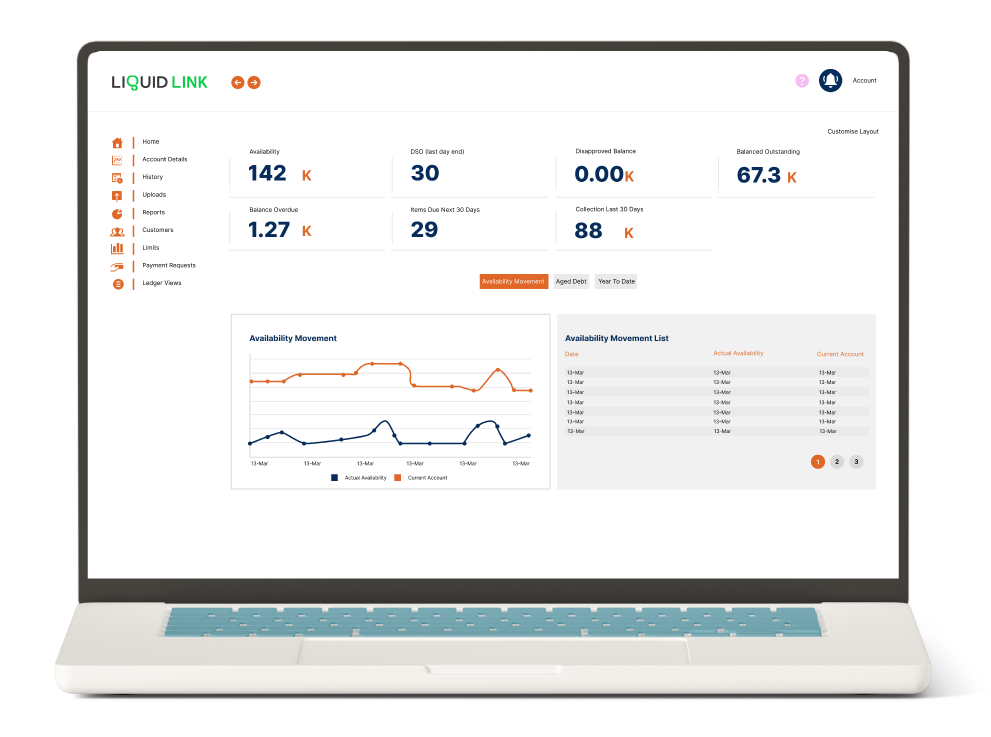Toggle the Actual Availability chart legend
Screen dimensions: 991x737
[x=356, y=477]
